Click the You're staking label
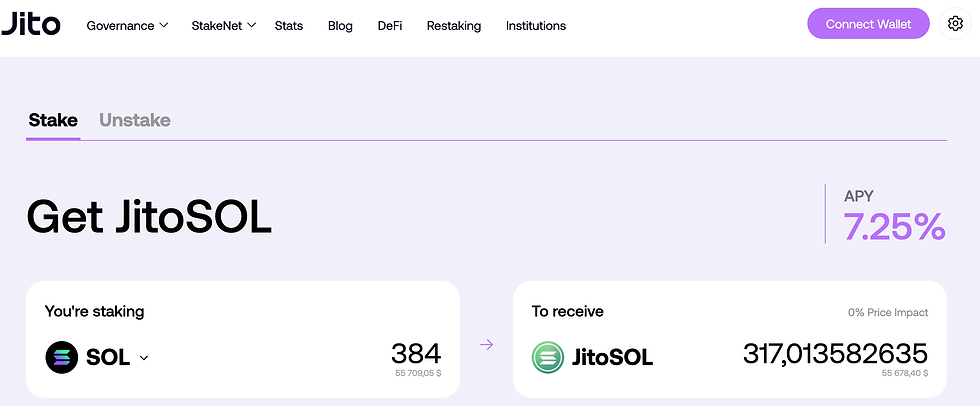 pos(94,311)
